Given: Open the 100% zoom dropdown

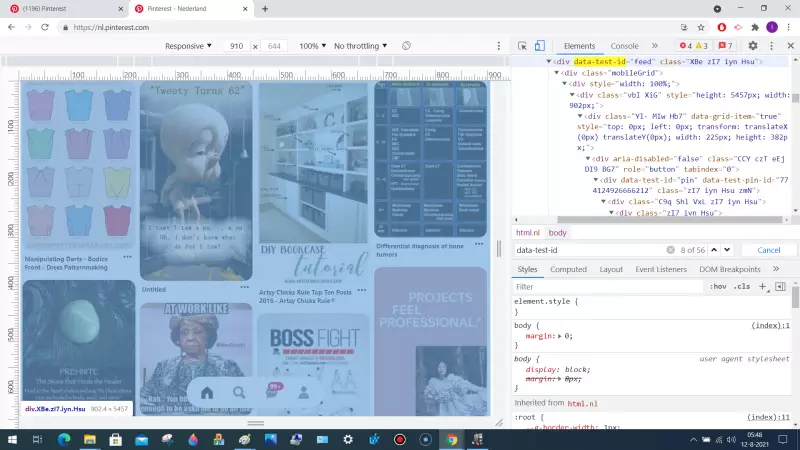Looking at the screenshot, I should (x=313, y=46).
